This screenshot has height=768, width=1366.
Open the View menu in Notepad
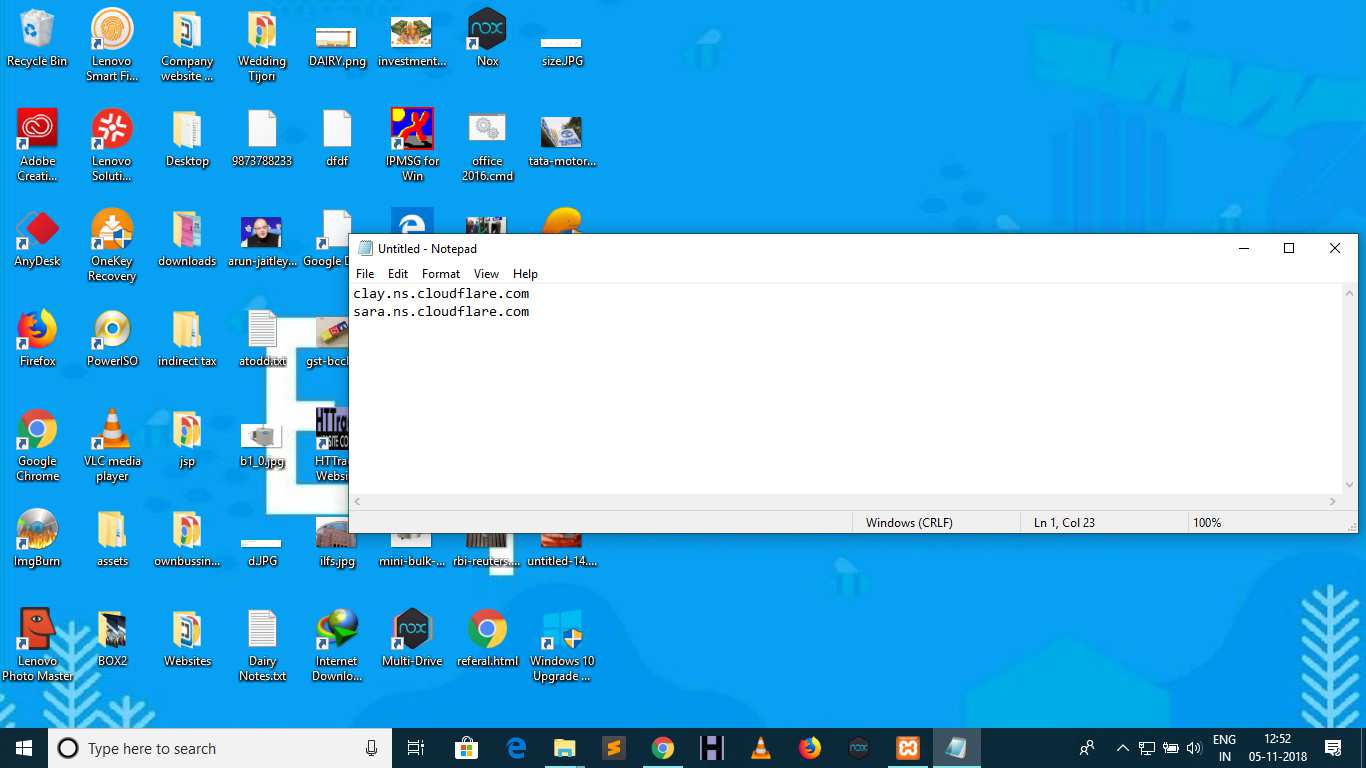pos(486,274)
